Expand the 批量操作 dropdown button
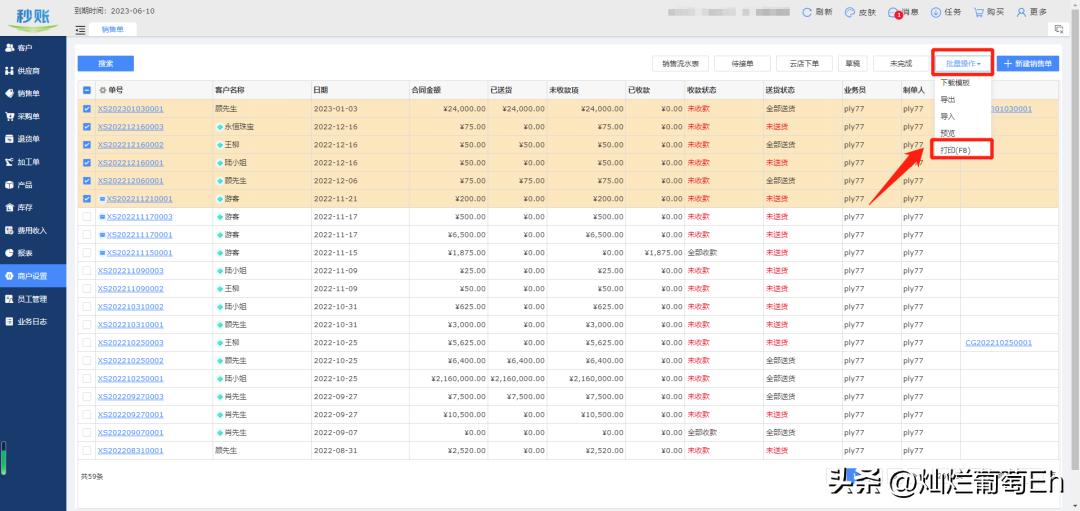Image resolution: width=1080 pixels, height=511 pixels. point(962,63)
